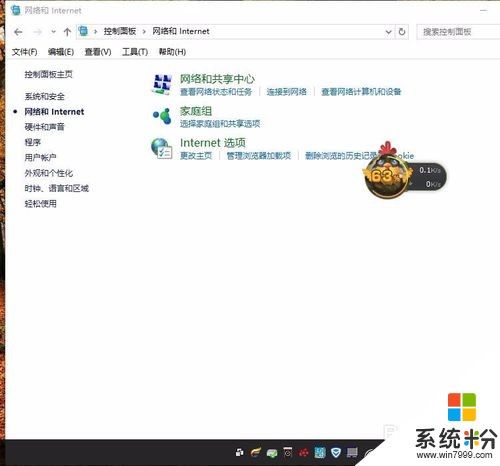Open the recent locations dropdown arrow
This screenshot has width=500, height=466.
53,32
